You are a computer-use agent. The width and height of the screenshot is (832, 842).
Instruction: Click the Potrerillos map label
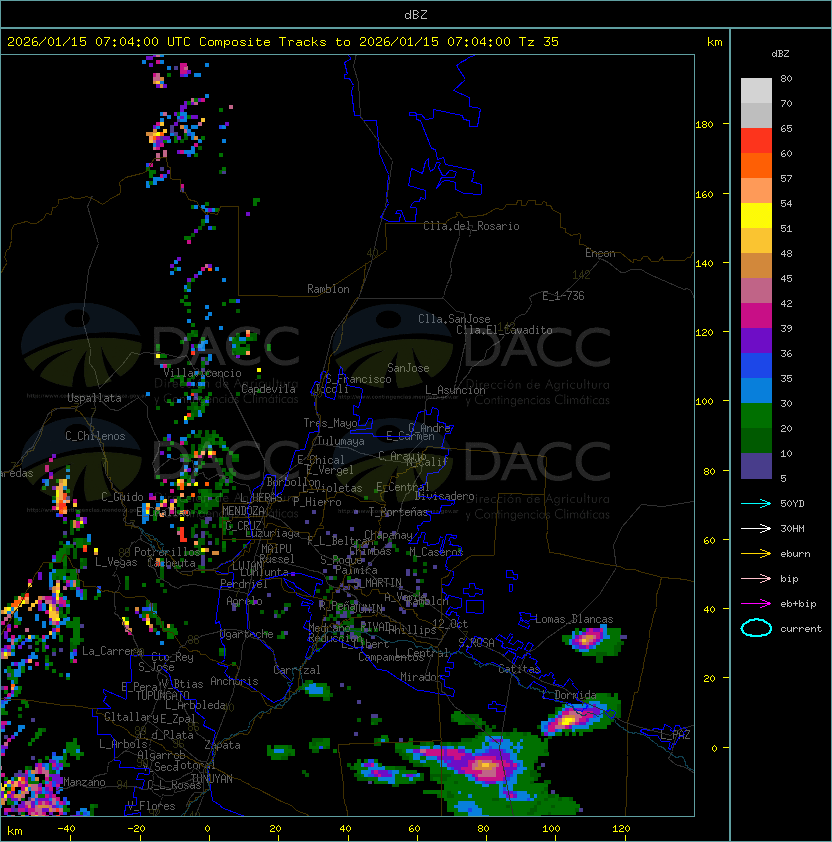coord(167,551)
